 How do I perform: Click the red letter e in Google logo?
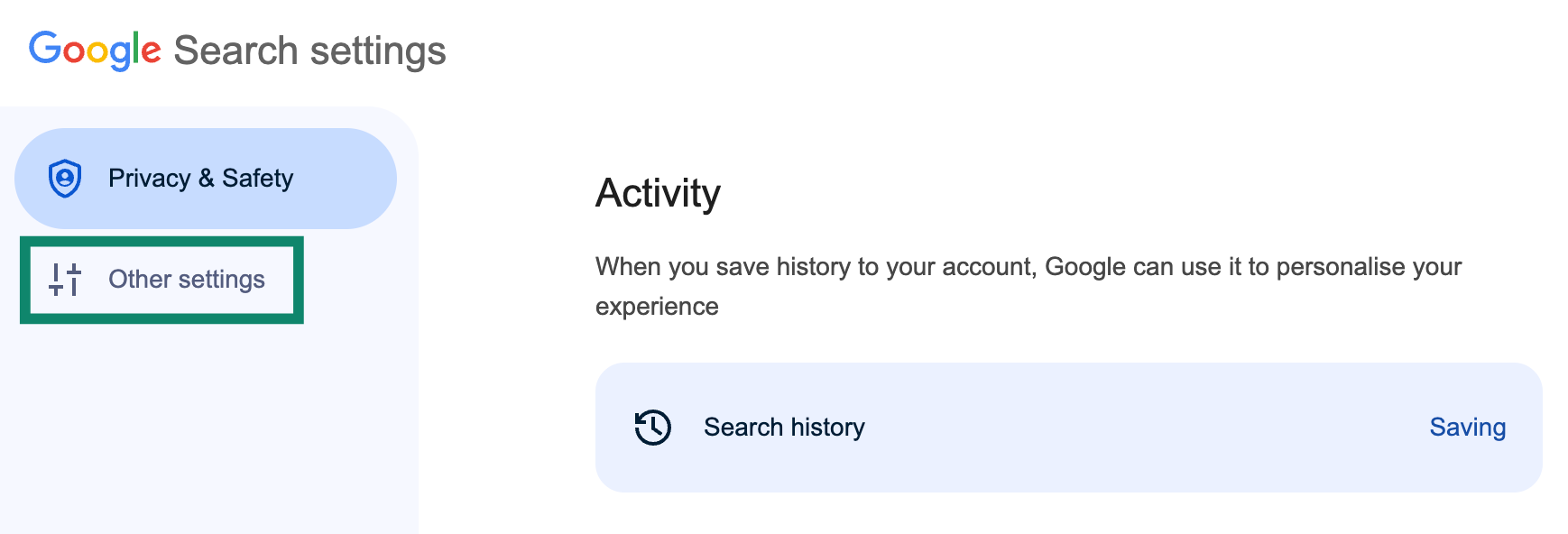coord(152,52)
